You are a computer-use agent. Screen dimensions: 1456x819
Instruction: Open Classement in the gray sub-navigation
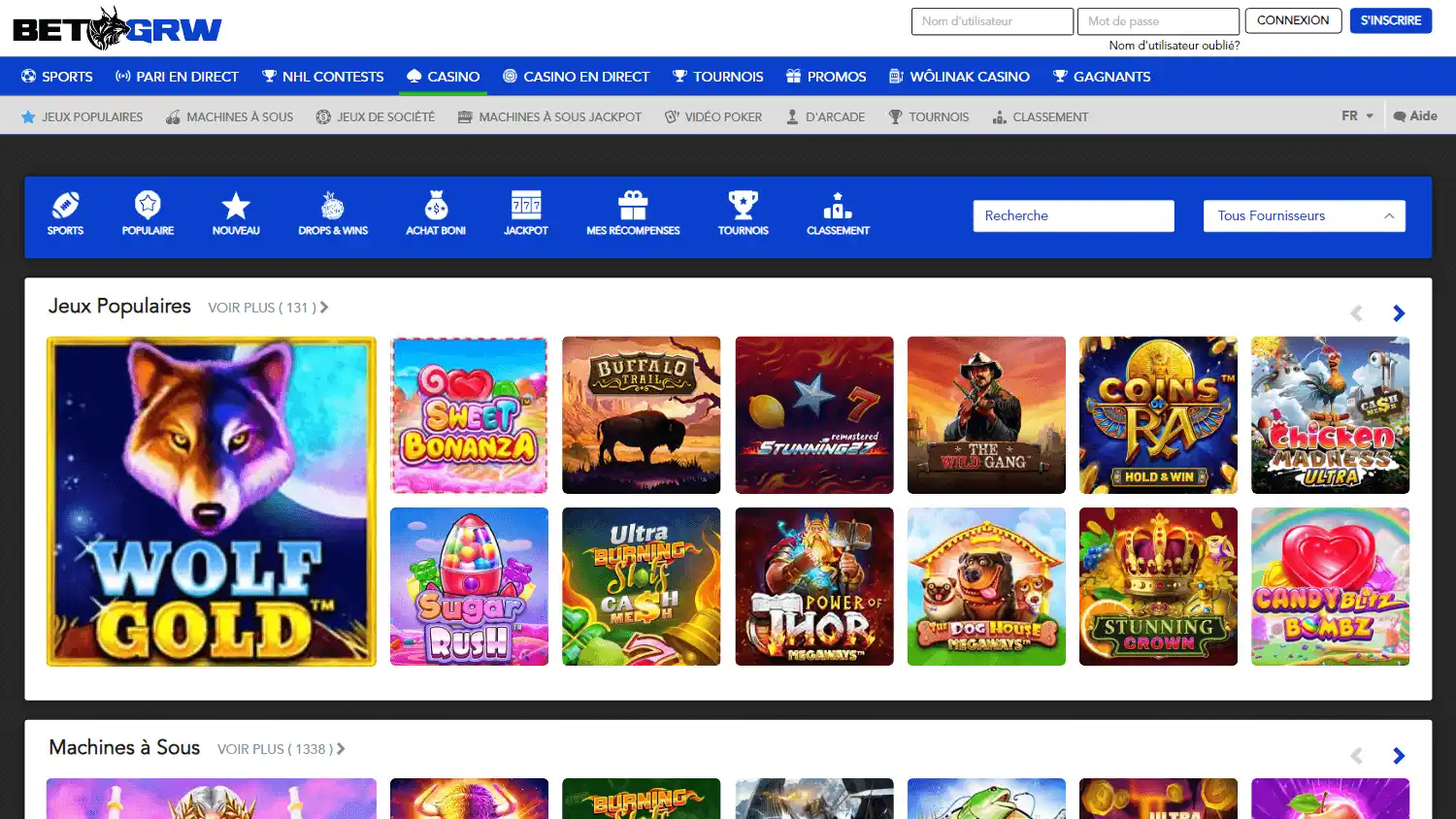coord(1041,116)
